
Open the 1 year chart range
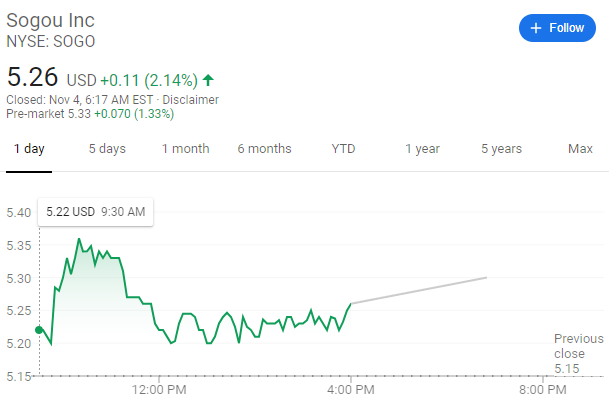[x=422, y=149]
